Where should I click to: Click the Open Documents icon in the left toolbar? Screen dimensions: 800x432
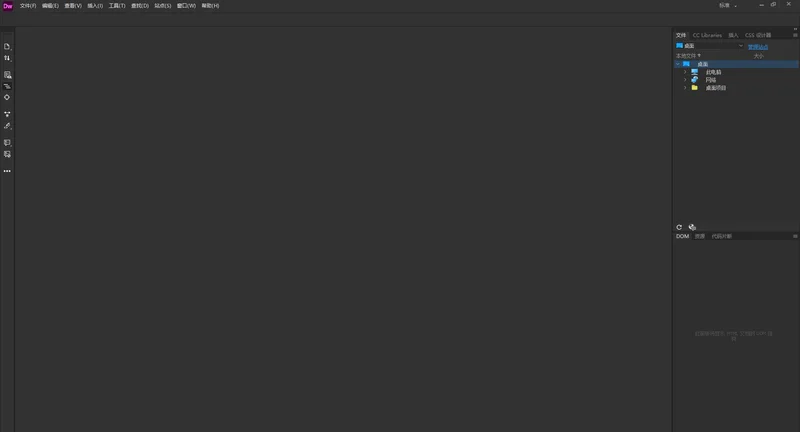pos(7,46)
